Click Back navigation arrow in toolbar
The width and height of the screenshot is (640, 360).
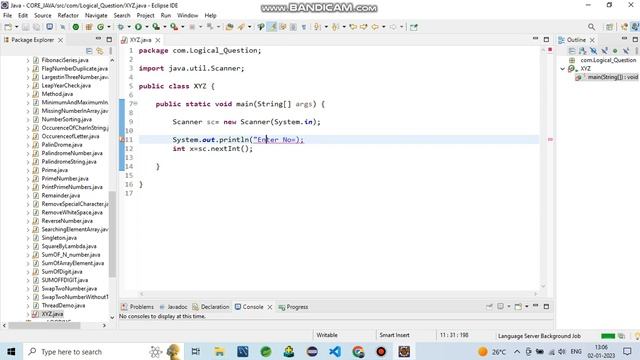[375, 27]
